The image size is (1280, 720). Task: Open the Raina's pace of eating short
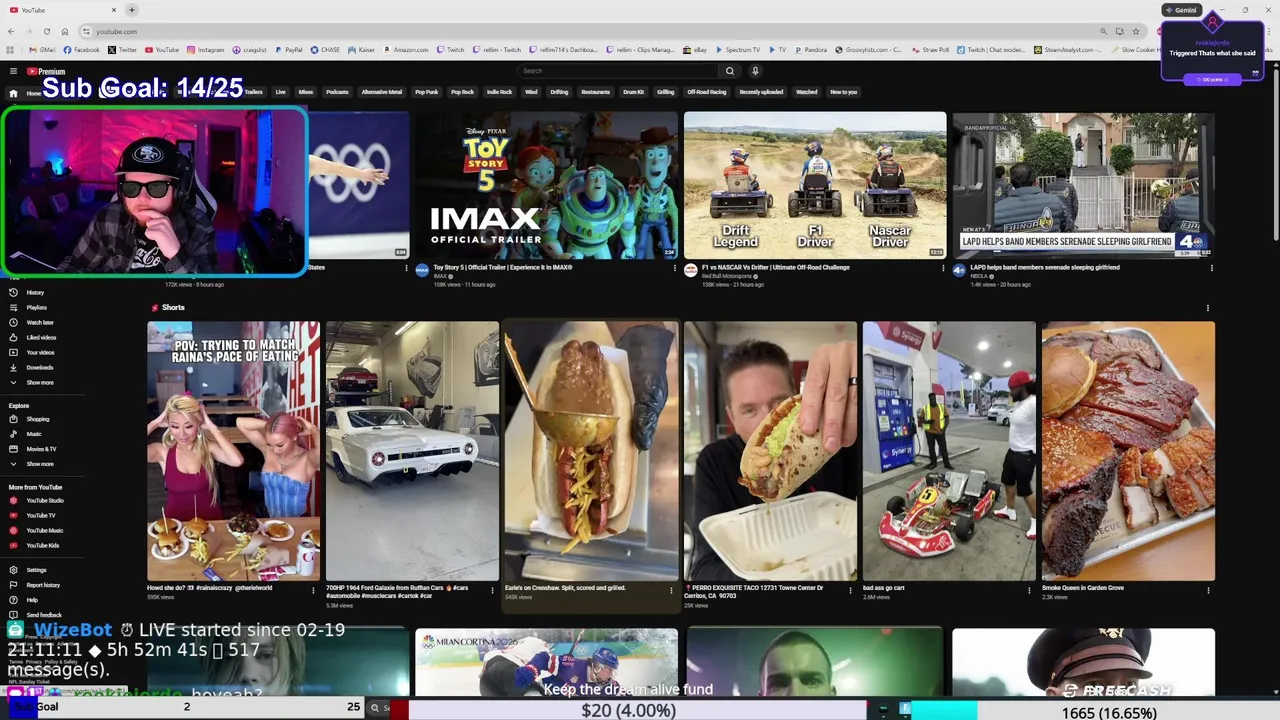point(233,451)
